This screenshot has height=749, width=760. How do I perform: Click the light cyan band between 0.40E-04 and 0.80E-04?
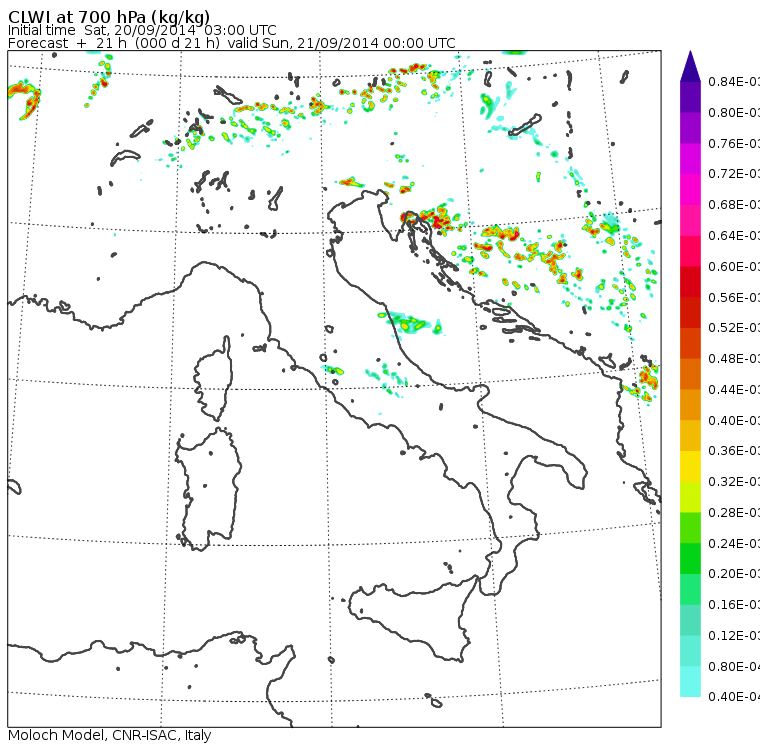pyautogui.click(x=690, y=682)
